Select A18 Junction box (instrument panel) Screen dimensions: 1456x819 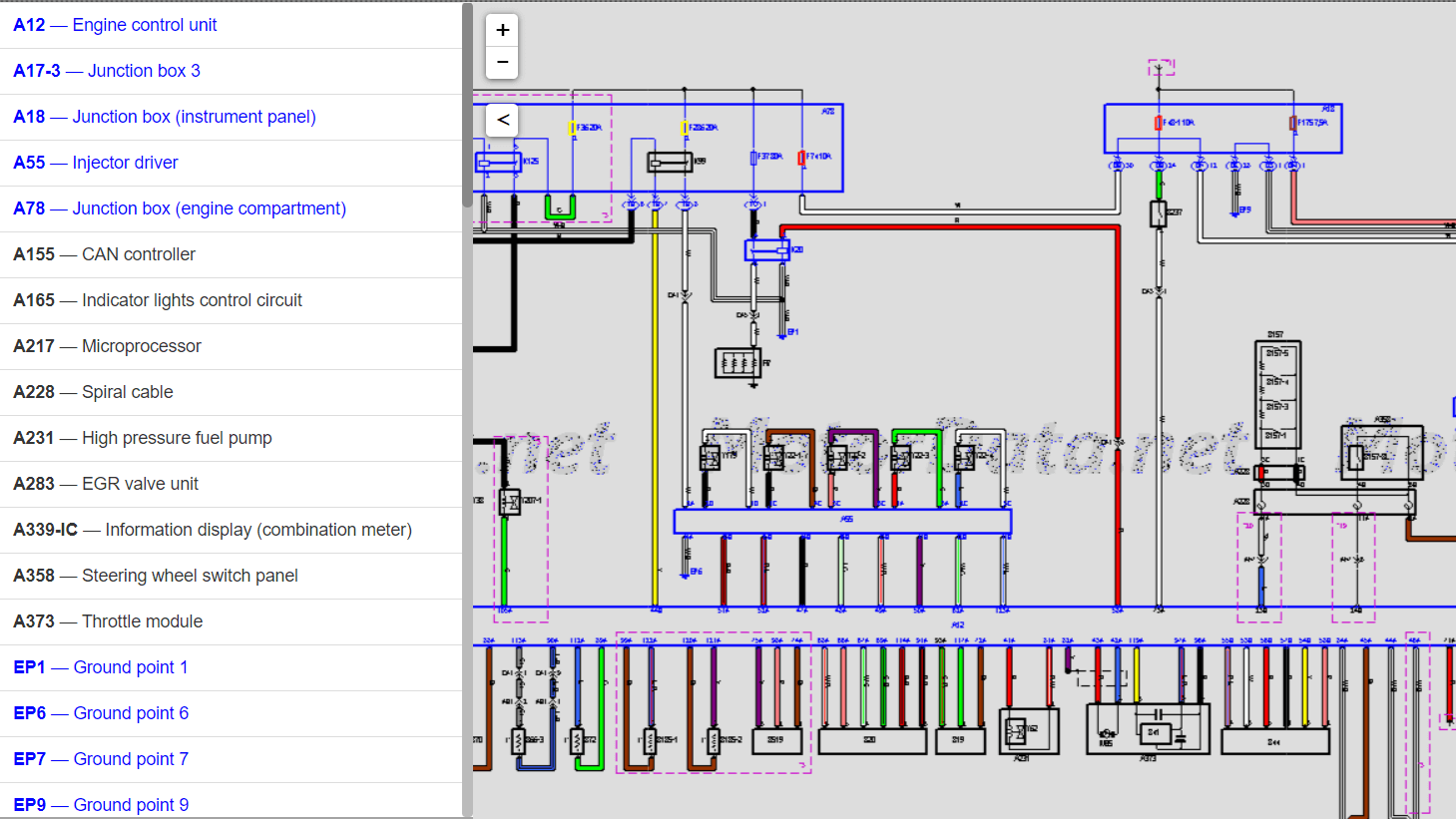(165, 117)
